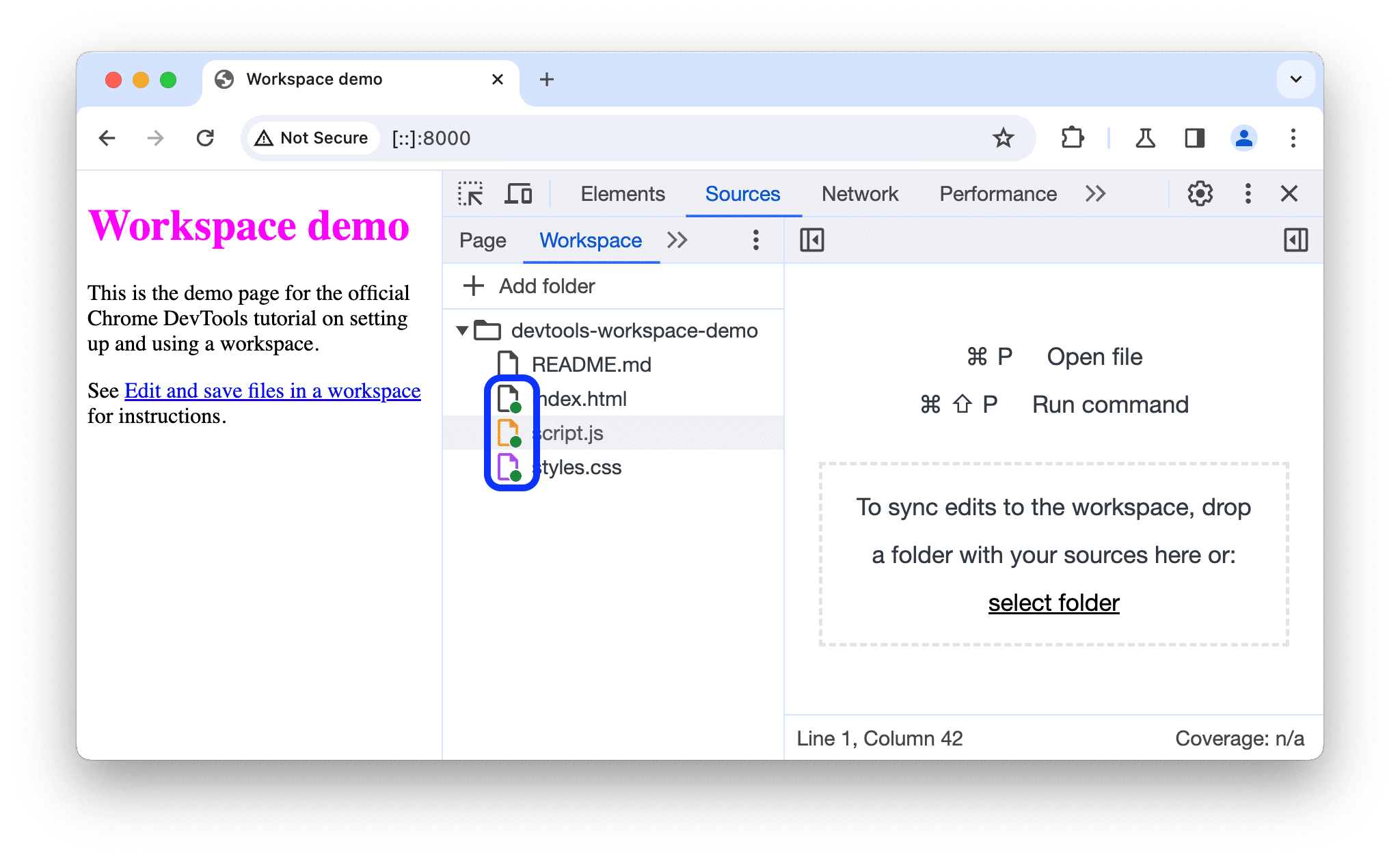Select the Workspace tab in Sources
The image size is (1400, 861).
[590, 240]
